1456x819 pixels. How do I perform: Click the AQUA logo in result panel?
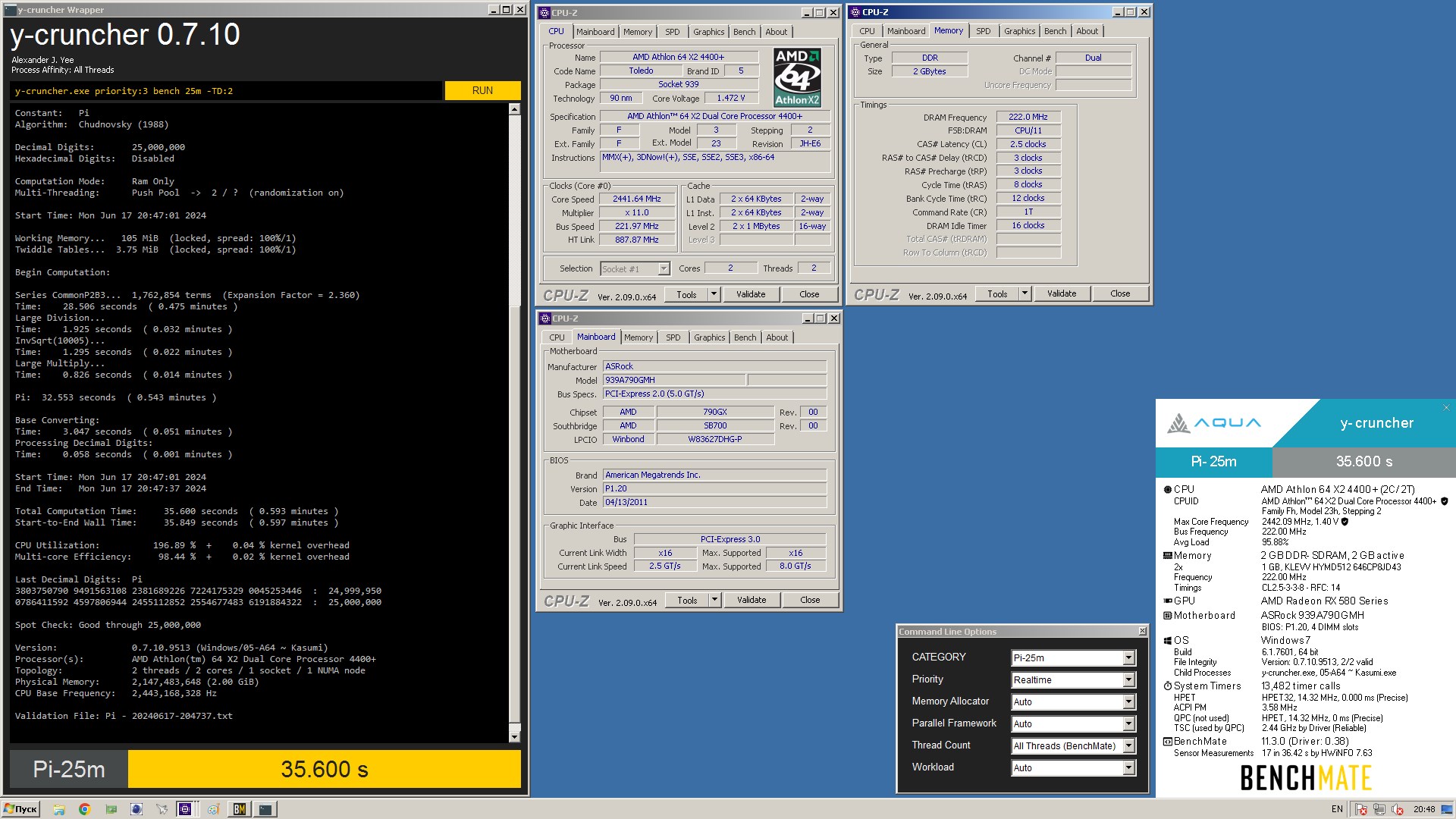coord(1214,423)
